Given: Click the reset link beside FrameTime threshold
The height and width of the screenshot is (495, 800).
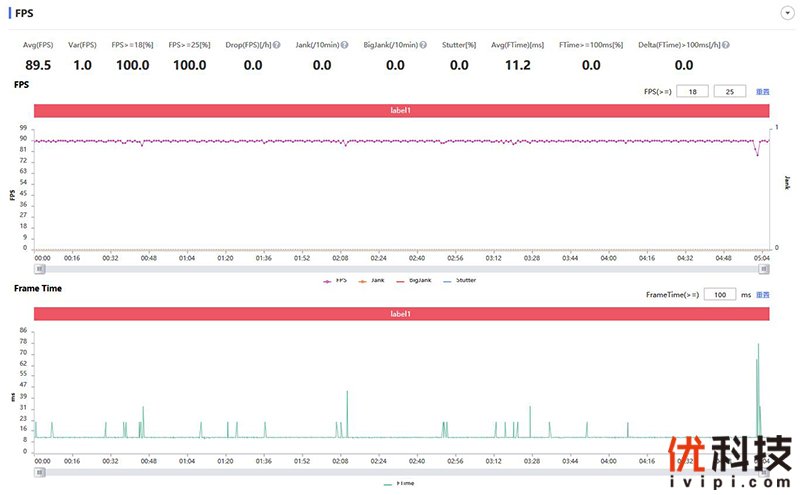Looking at the screenshot, I should pyautogui.click(x=762, y=295).
